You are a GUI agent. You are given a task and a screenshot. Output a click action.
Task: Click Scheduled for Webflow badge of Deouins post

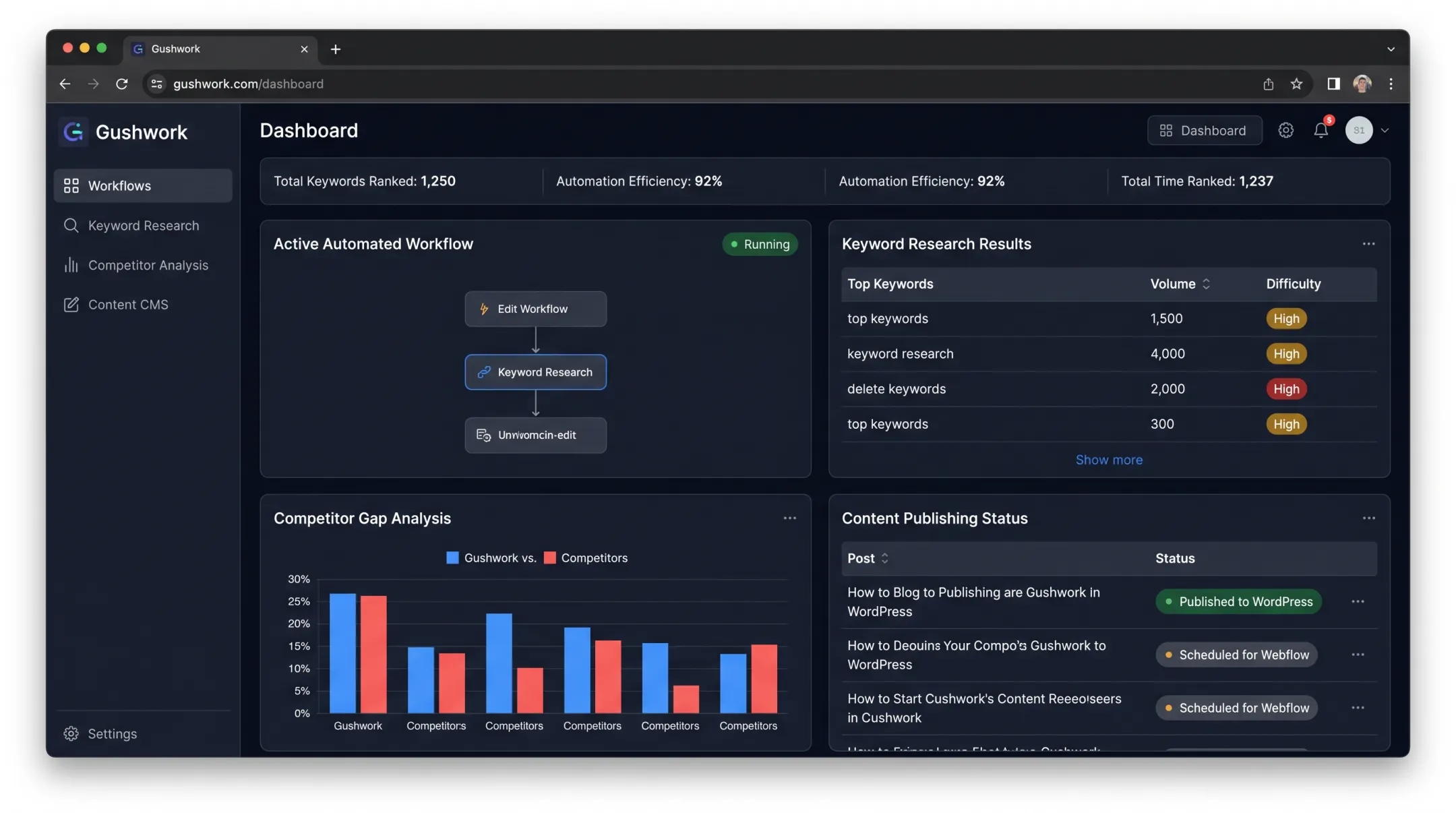(1236, 655)
